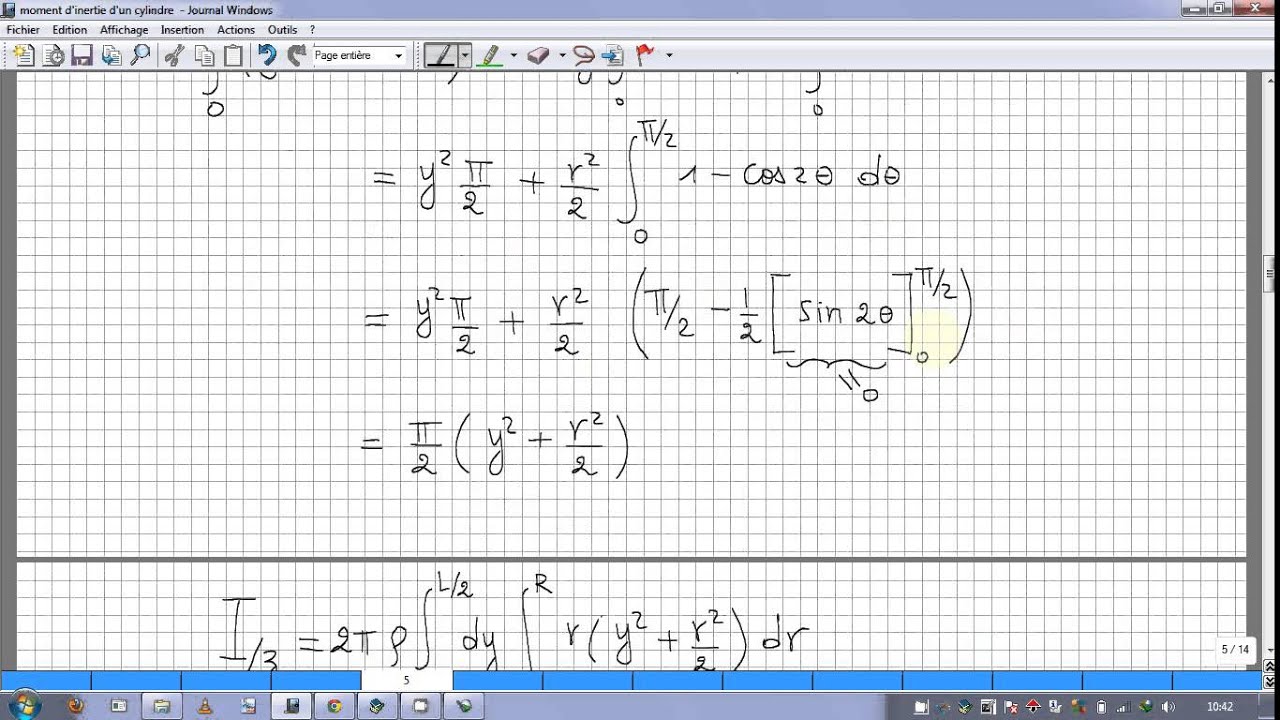1280x720 pixels.
Task: Expand the Pen style dropdown arrow
Action: pyautogui.click(x=465, y=55)
